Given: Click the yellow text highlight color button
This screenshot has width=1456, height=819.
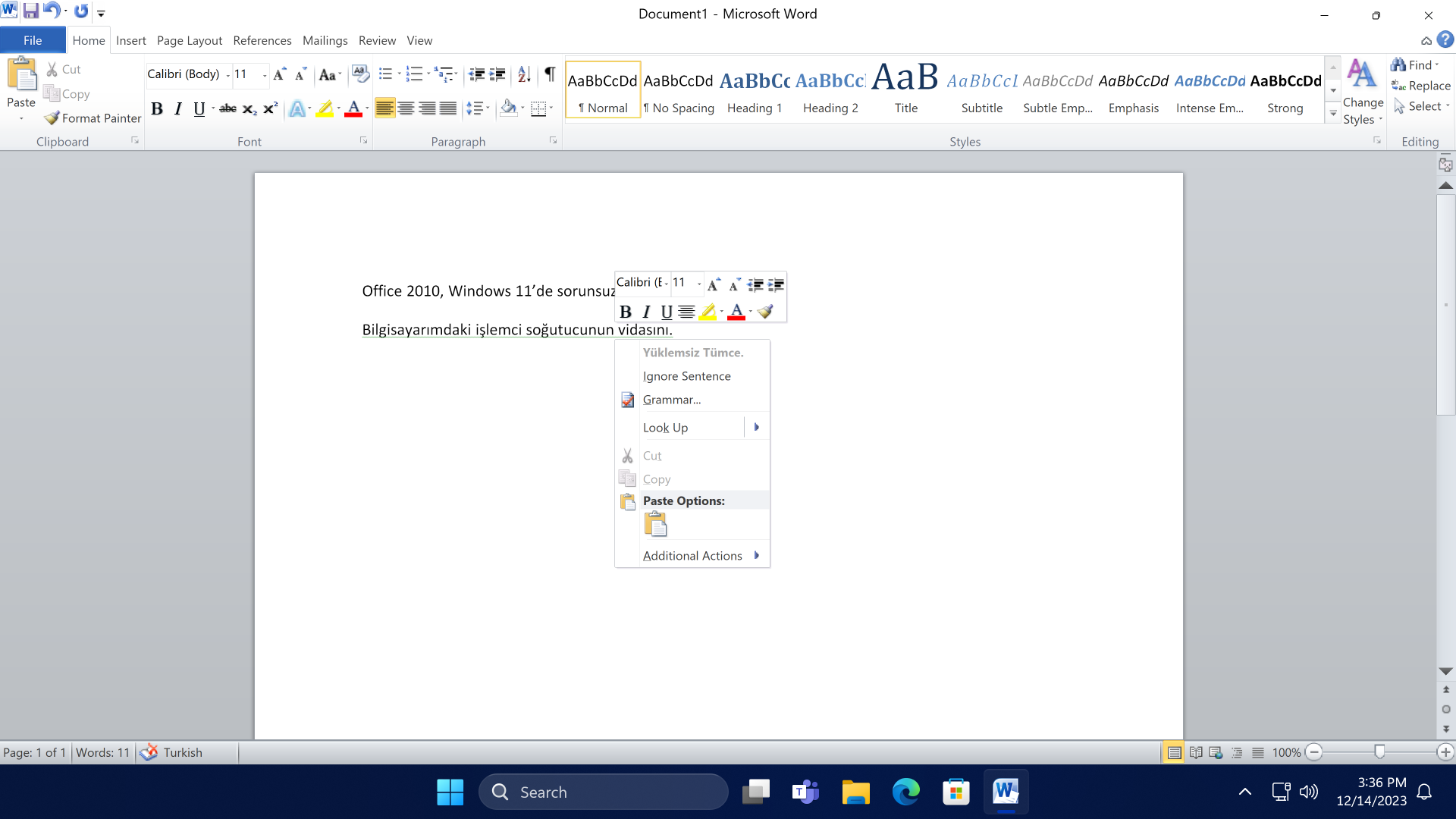Looking at the screenshot, I should tap(325, 109).
